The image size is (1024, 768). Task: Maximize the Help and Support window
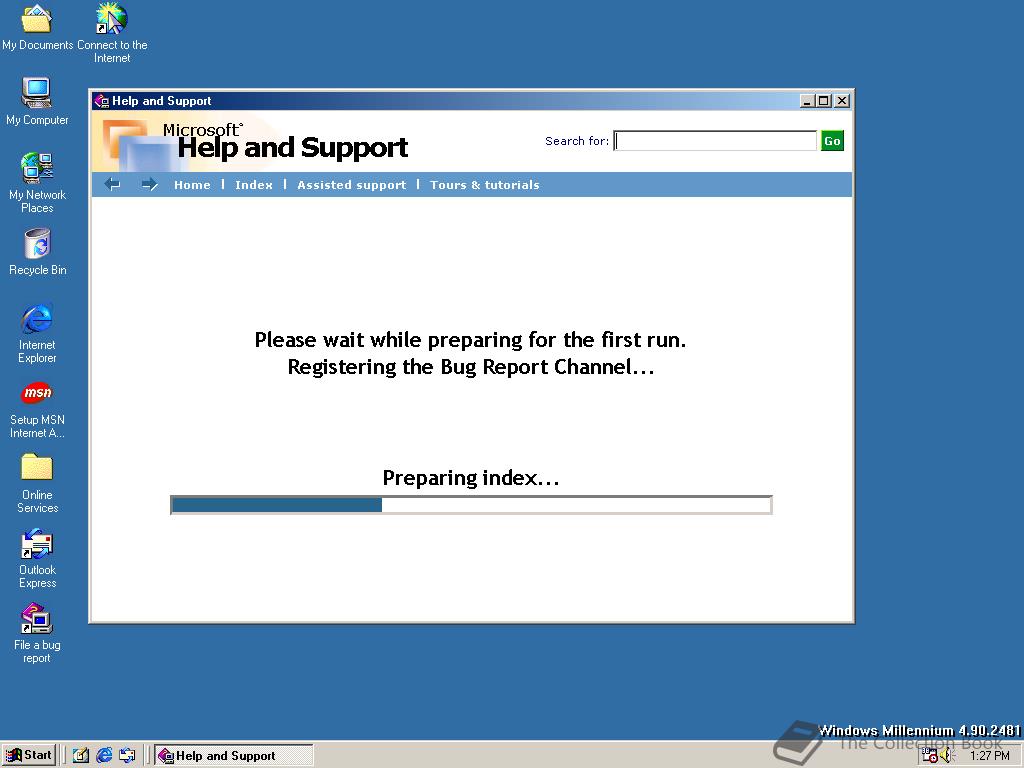pyautogui.click(x=824, y=101)
